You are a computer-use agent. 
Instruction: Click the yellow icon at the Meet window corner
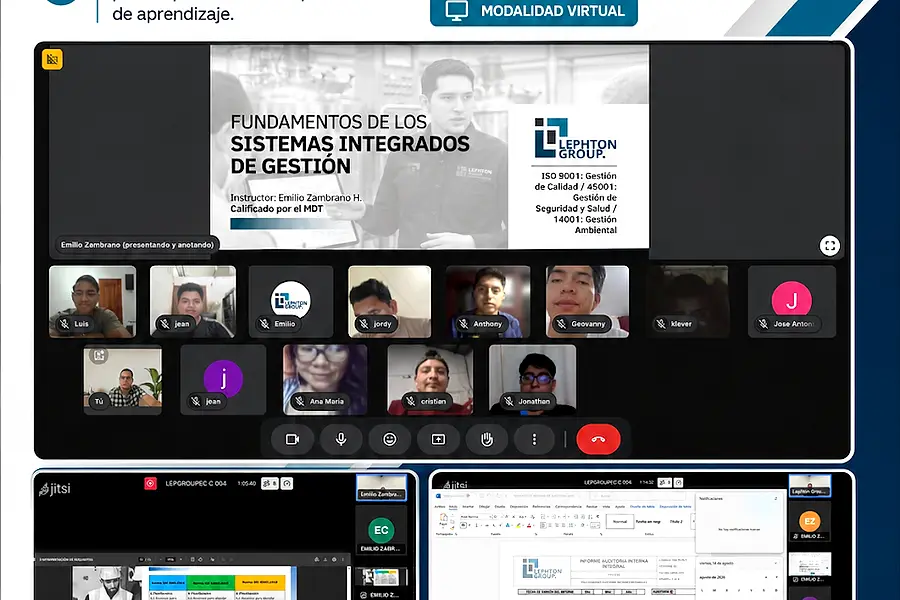tap(52, 59)
